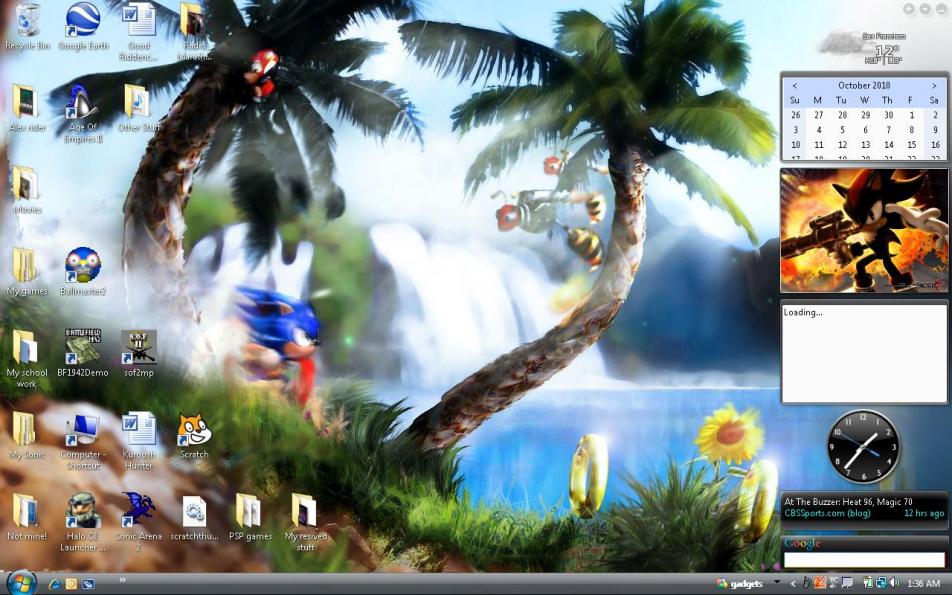Screen dimensions: 952x595
Task: Click the orange tray icon
Action: point(820,583)
